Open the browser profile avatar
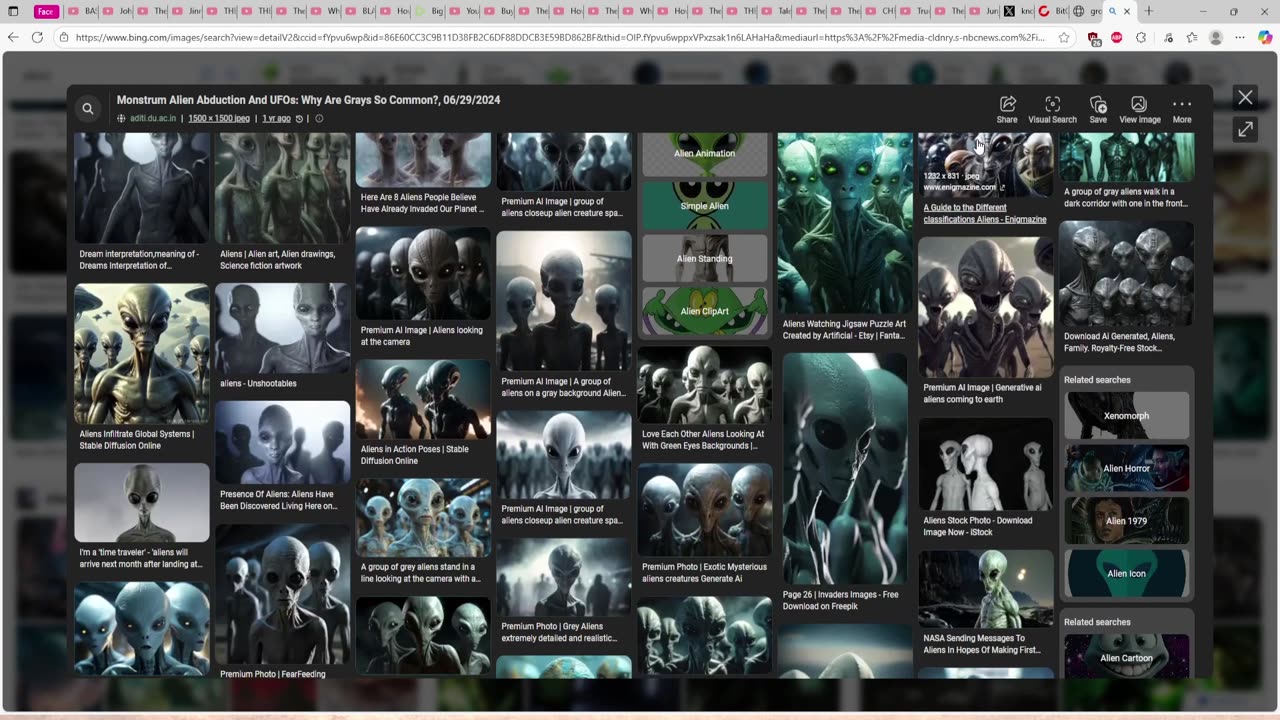 click(x=1216, y=37)
